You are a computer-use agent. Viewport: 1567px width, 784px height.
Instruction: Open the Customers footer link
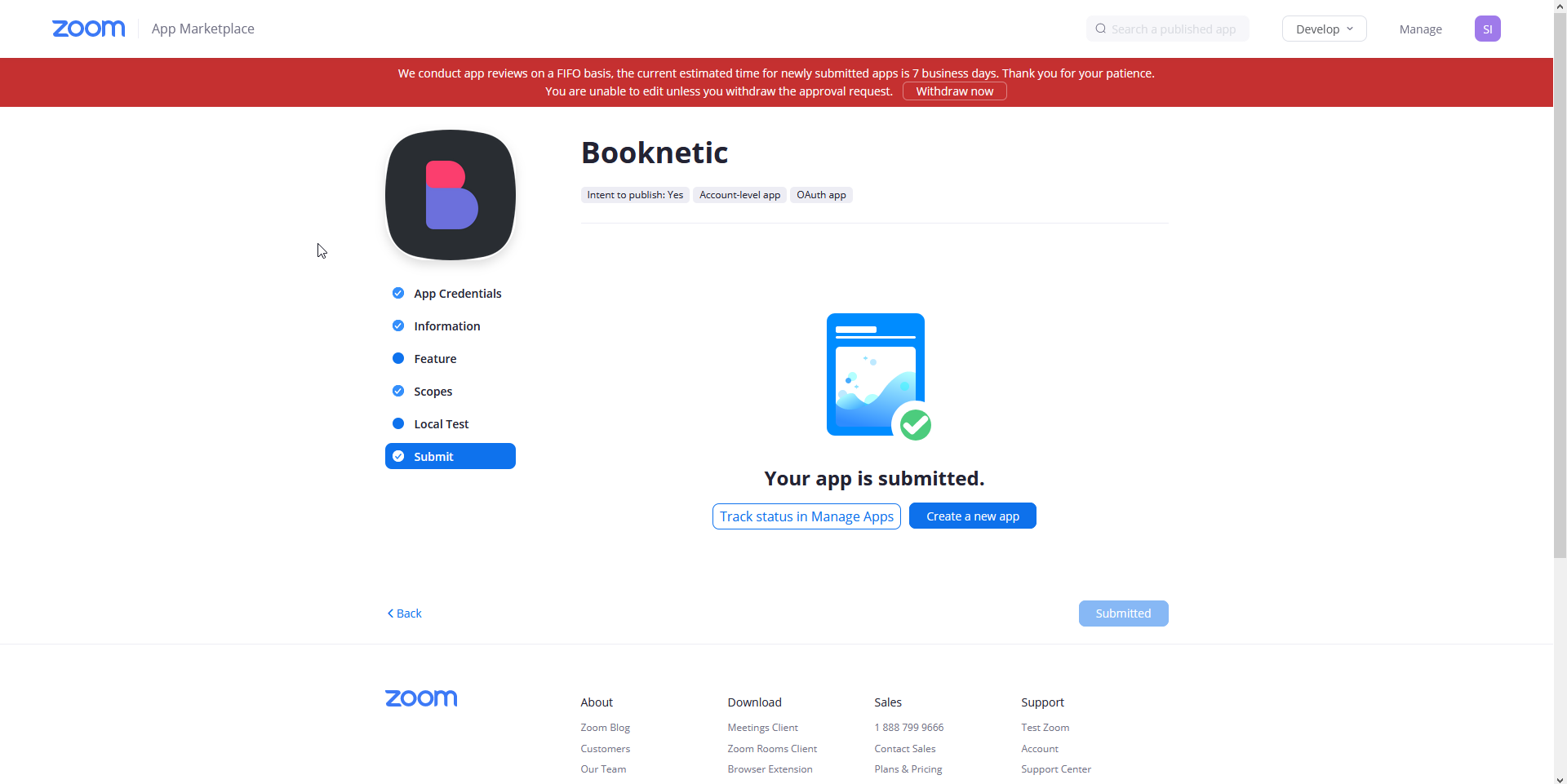[x=605, y=749]
